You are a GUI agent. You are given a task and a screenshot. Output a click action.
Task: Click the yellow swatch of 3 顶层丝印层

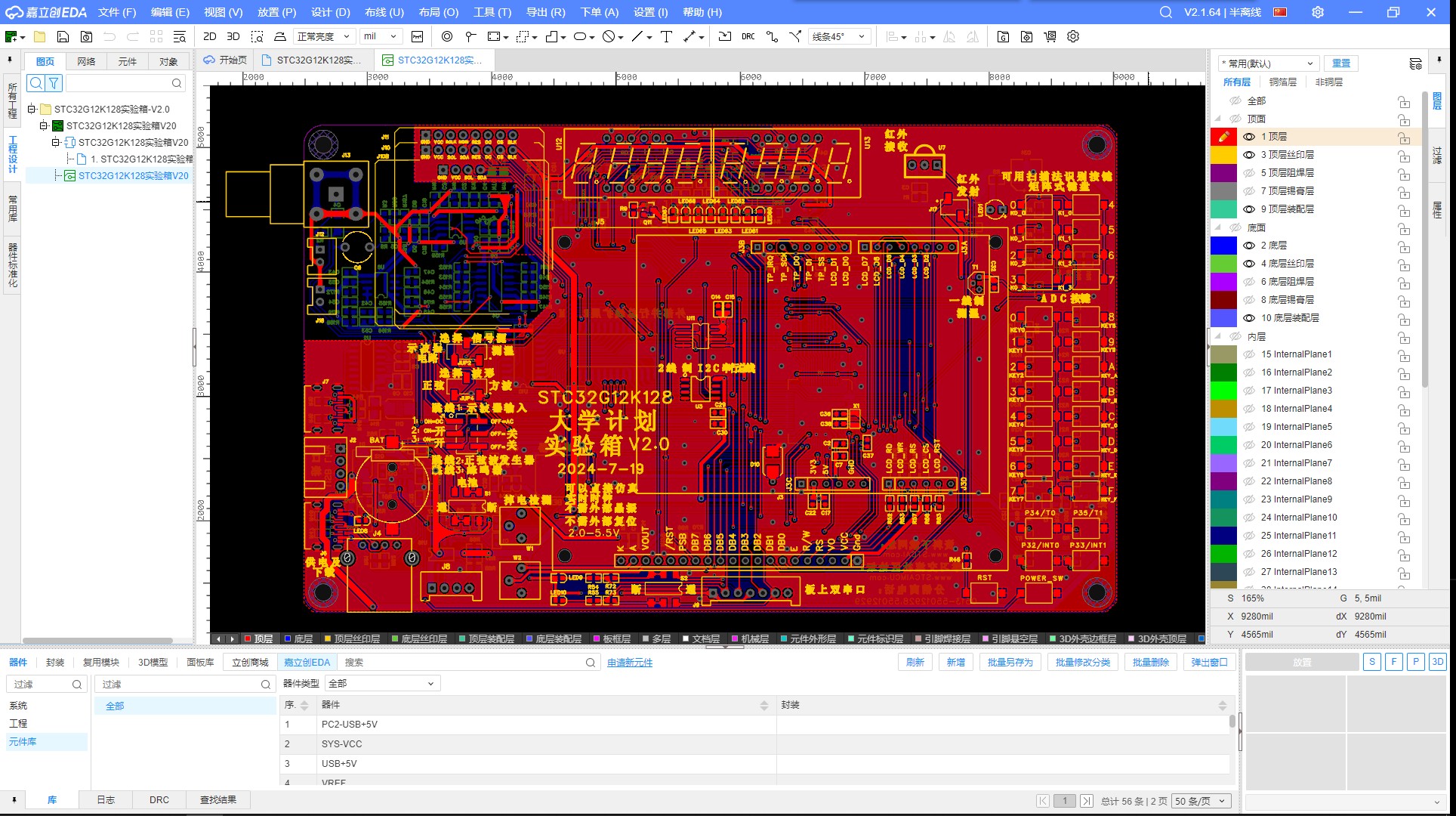tap(1223, 155)
